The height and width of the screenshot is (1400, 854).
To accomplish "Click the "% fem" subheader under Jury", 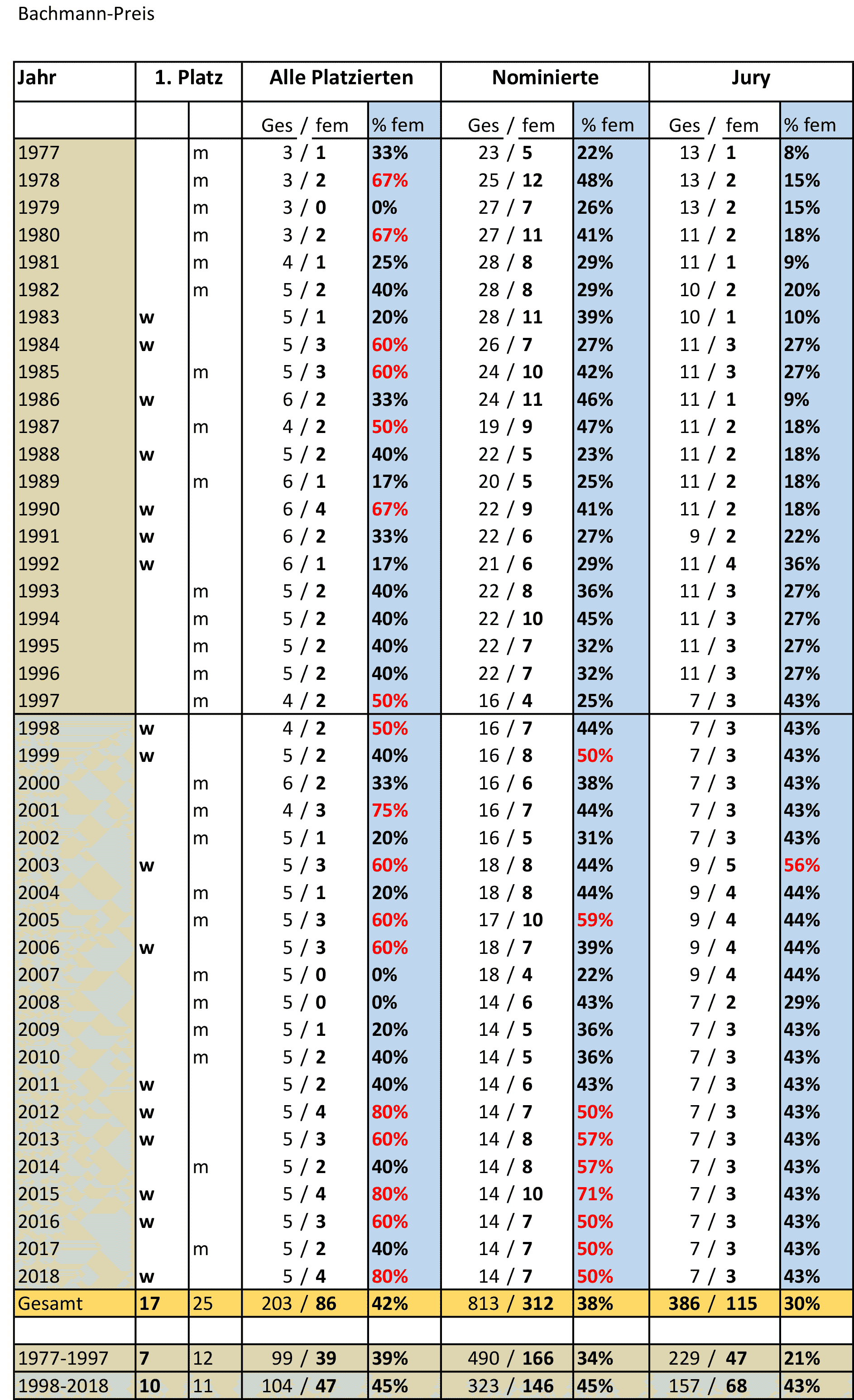I will tap(810, 125).
